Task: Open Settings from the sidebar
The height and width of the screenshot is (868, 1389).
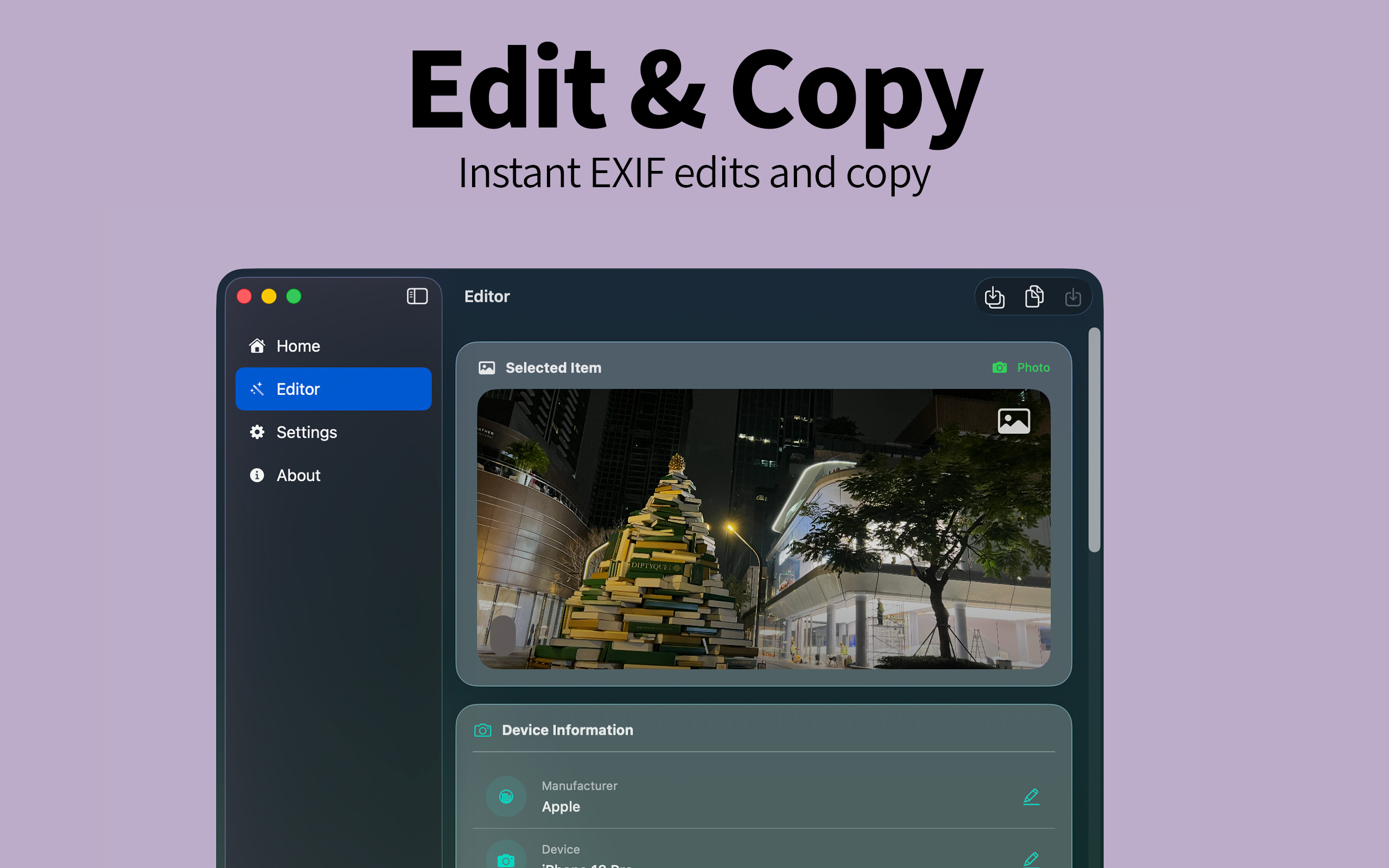Action: [334, 432]
